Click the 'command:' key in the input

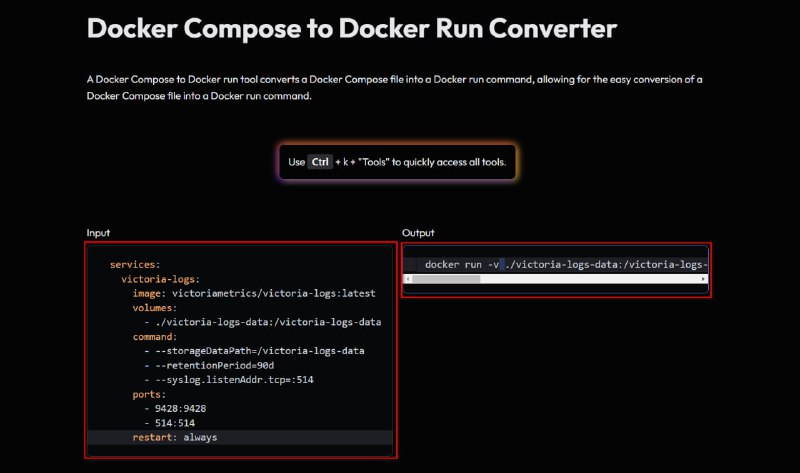pos(155,337)
